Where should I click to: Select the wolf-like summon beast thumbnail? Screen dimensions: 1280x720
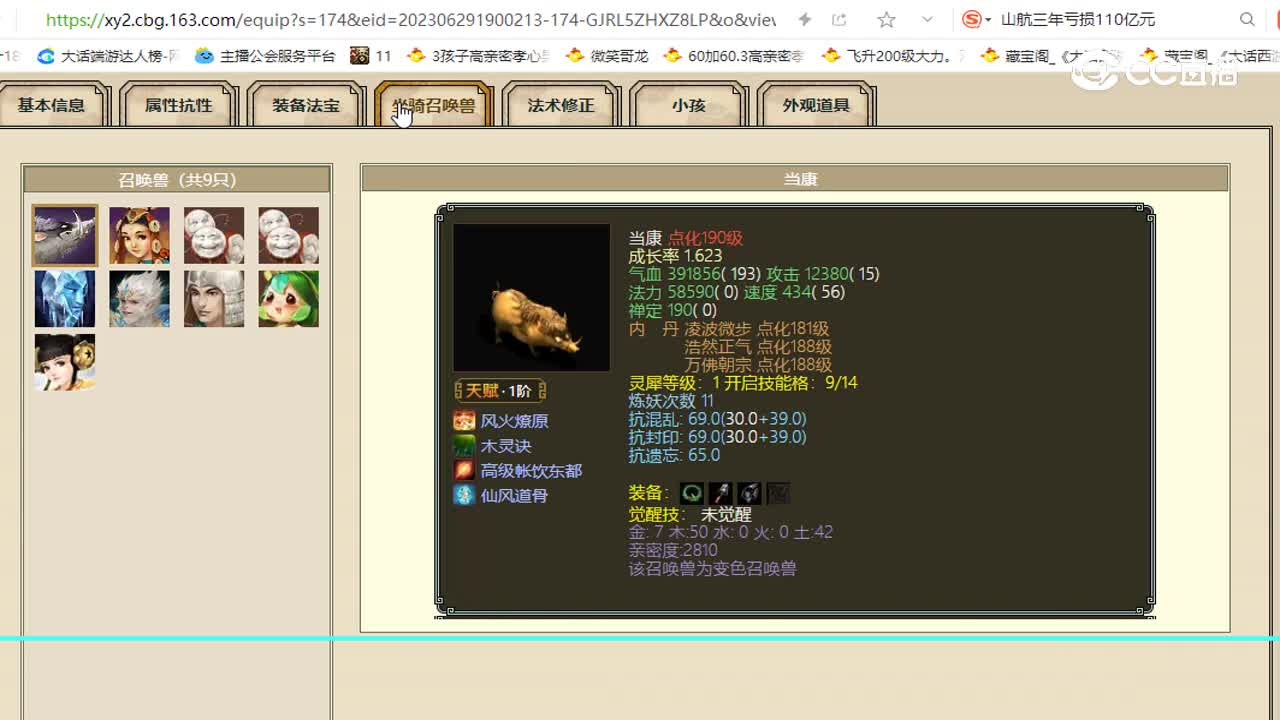[65, 236]
